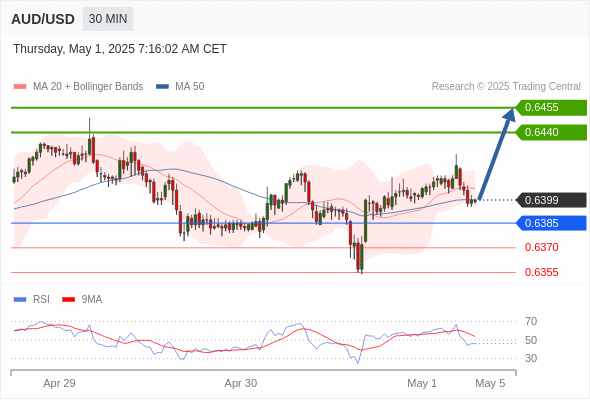
Task: Click the 0.6370 red support value
Action: point(541,247)
